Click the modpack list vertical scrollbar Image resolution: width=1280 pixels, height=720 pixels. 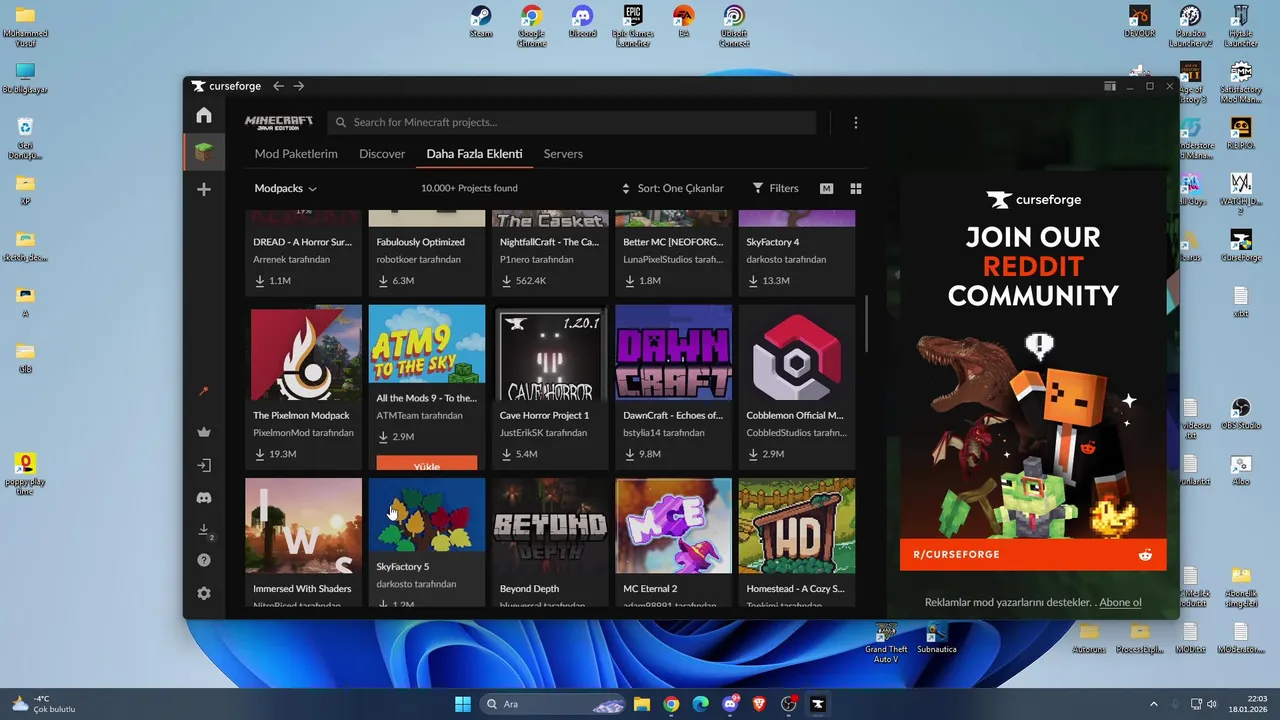[x=866, y=322]
